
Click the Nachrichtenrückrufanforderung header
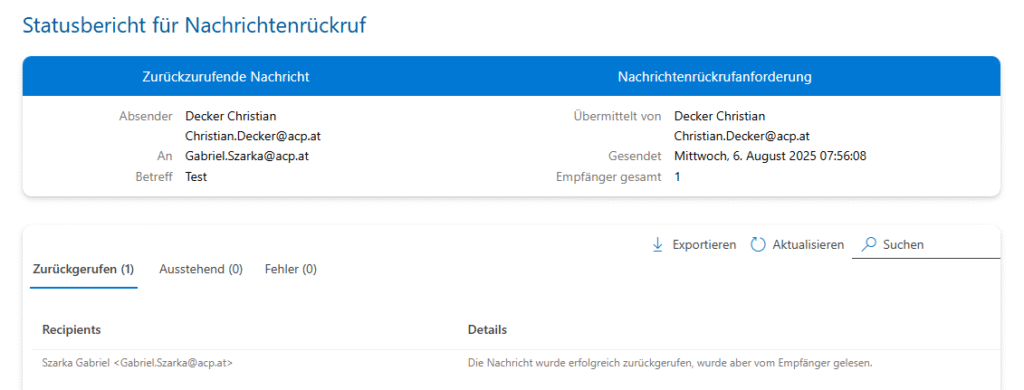coord(714,77)
